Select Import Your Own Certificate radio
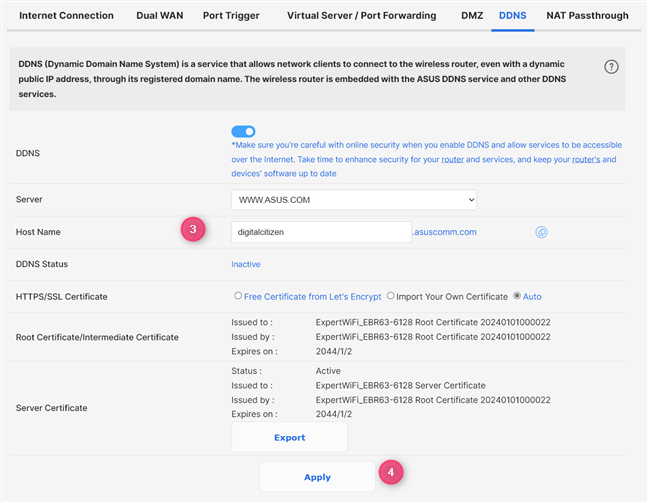 [x=391, y=296]
